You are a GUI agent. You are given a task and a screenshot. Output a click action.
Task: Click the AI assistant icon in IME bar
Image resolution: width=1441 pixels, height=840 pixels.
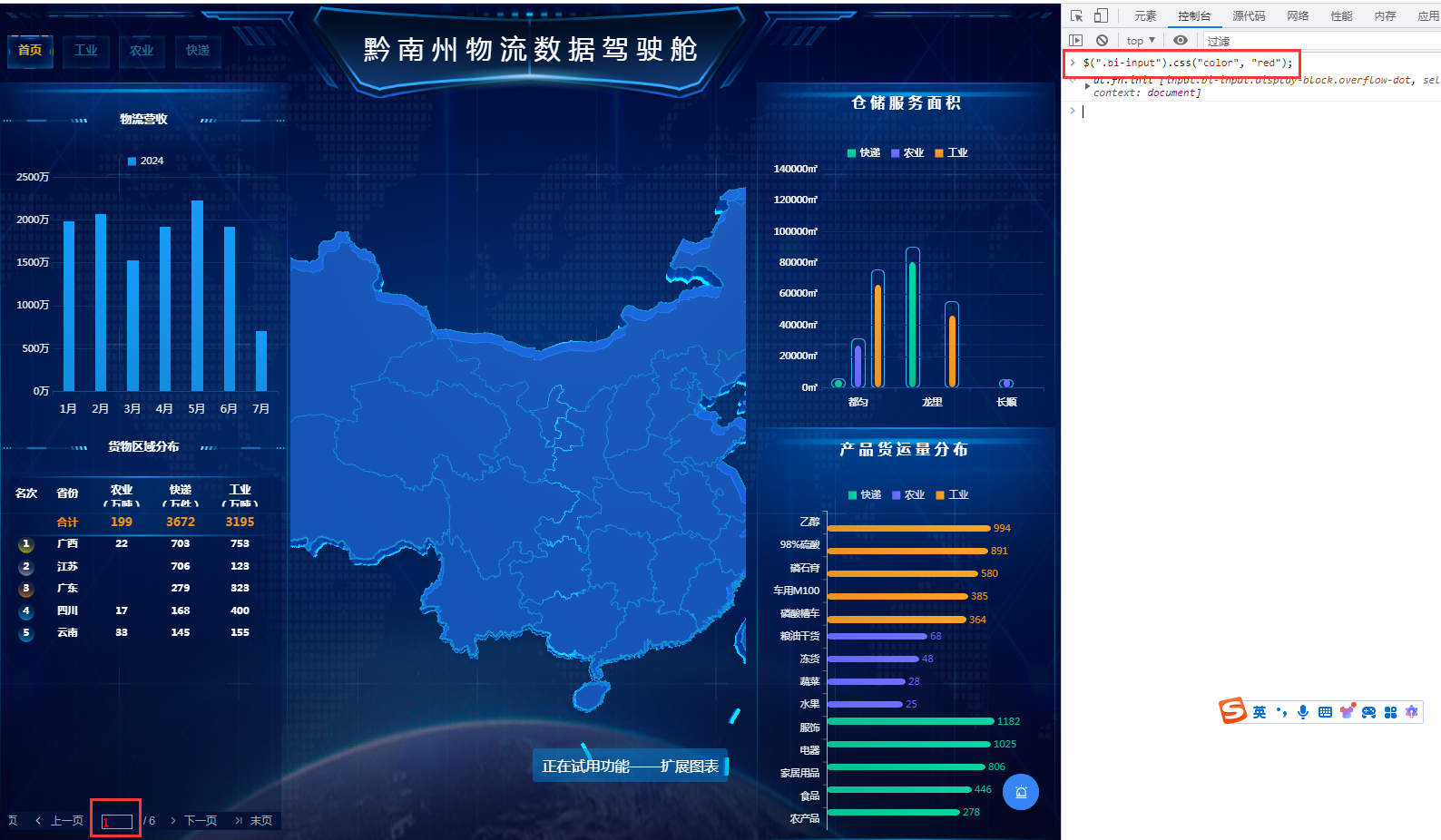click(x=1411, y=712)
